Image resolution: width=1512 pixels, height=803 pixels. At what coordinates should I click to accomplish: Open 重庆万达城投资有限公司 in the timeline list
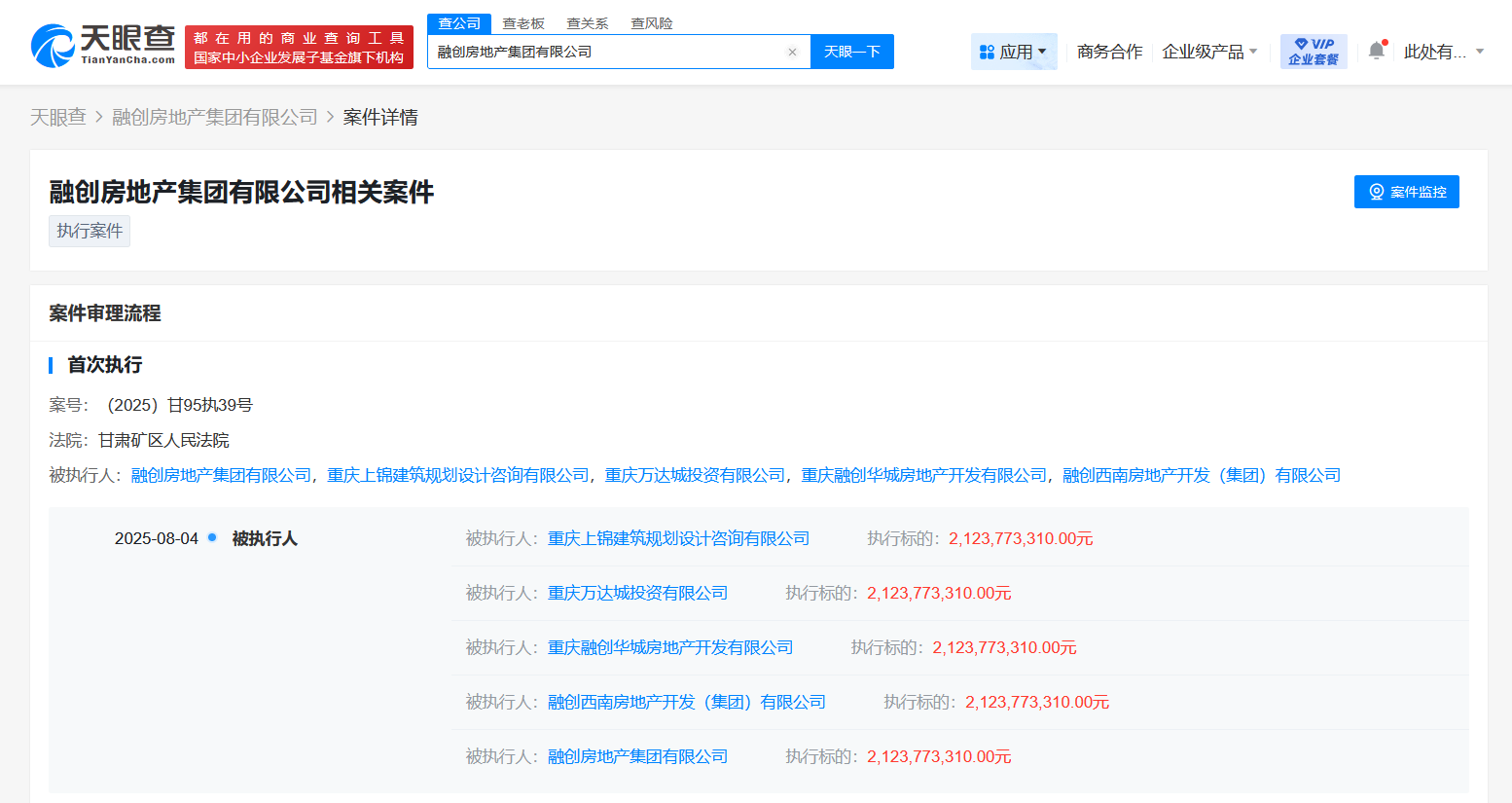(x=637, y=593)
